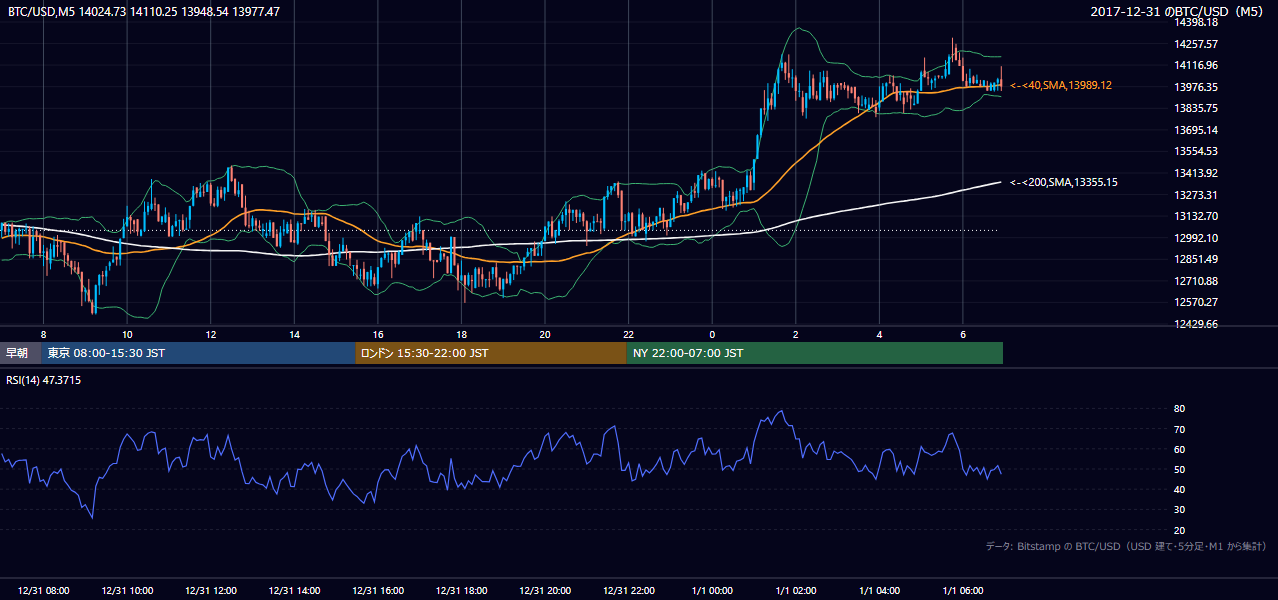The image size is (1278, 600).
Task: Click the 12/31 20:00 time axis label
Action: pos(545,591)
